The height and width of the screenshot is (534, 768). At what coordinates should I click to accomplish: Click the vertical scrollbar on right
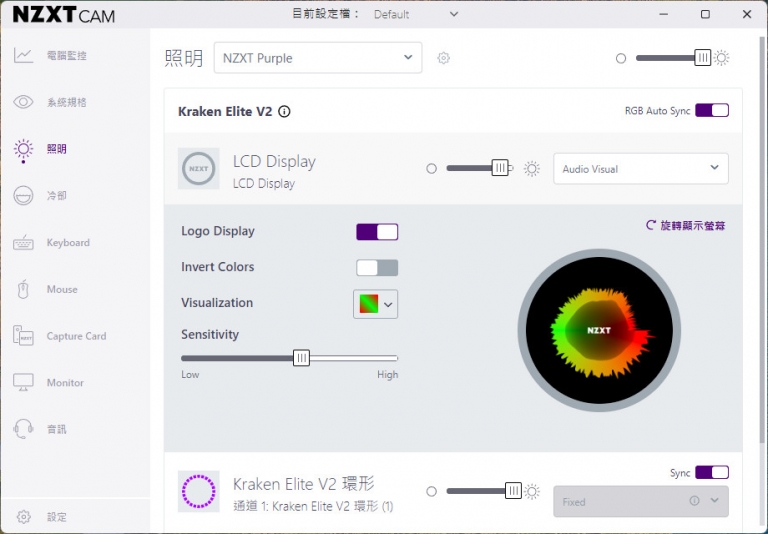tap(762, 240)
